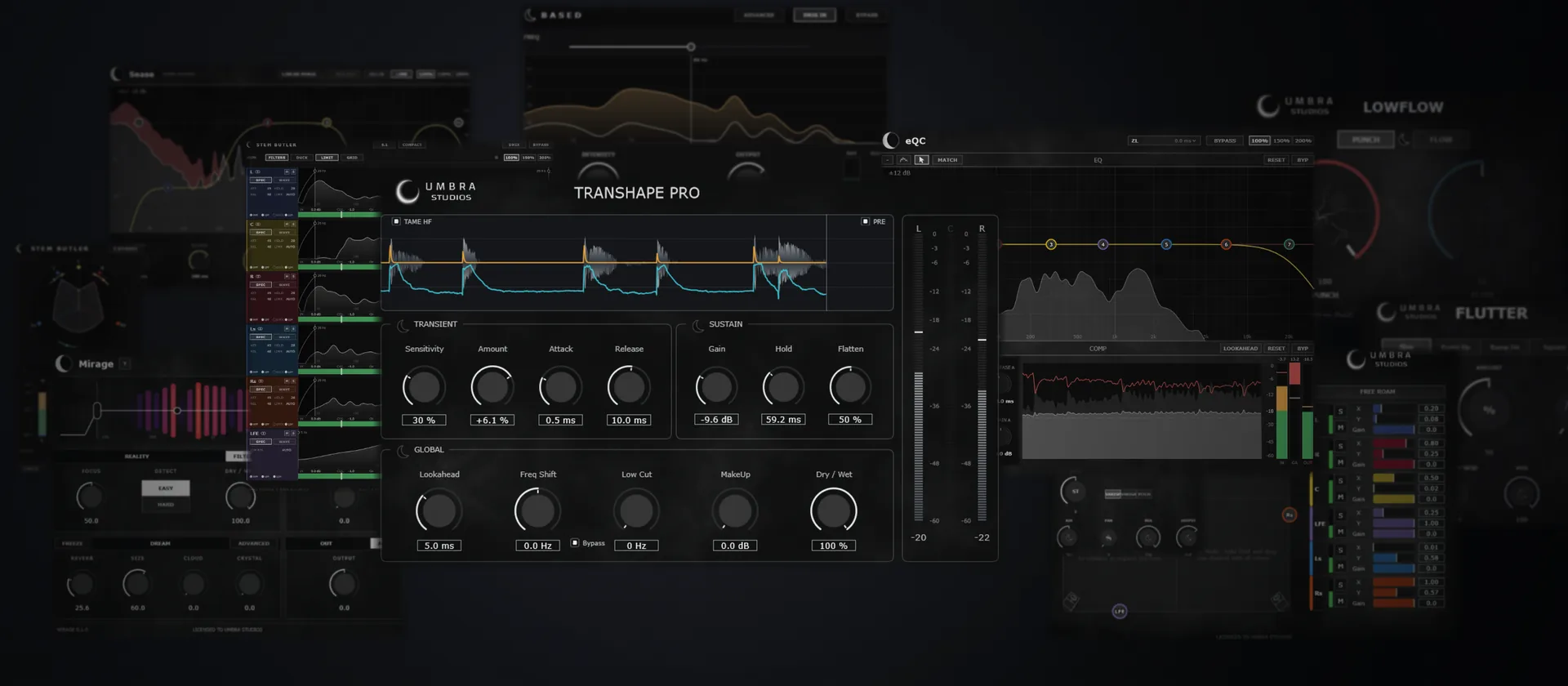Click the MATCH button in eQC

pos(947,160)
